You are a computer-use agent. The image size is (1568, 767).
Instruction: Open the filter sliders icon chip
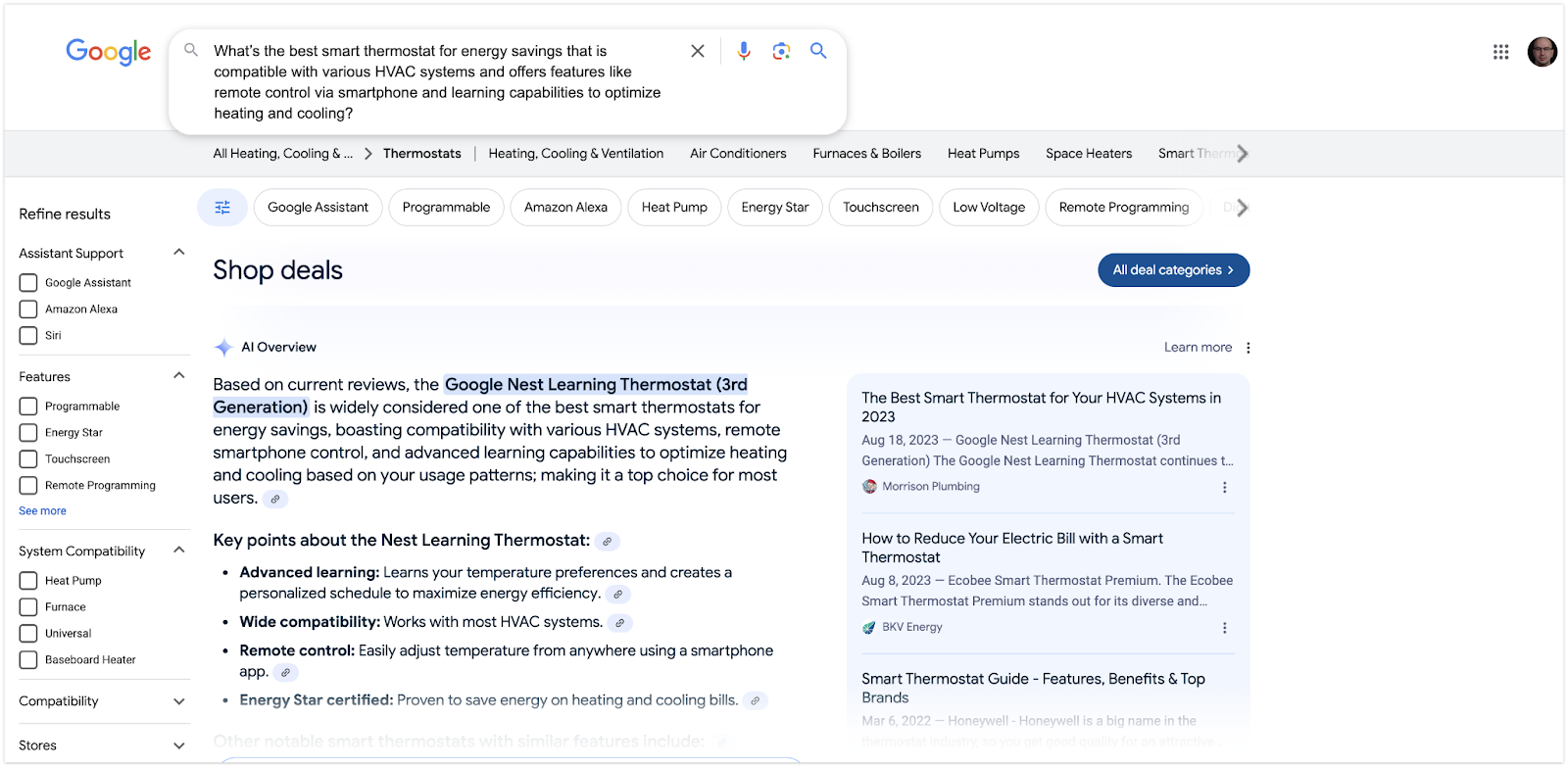pyautogui.click(x=222, y=208)
